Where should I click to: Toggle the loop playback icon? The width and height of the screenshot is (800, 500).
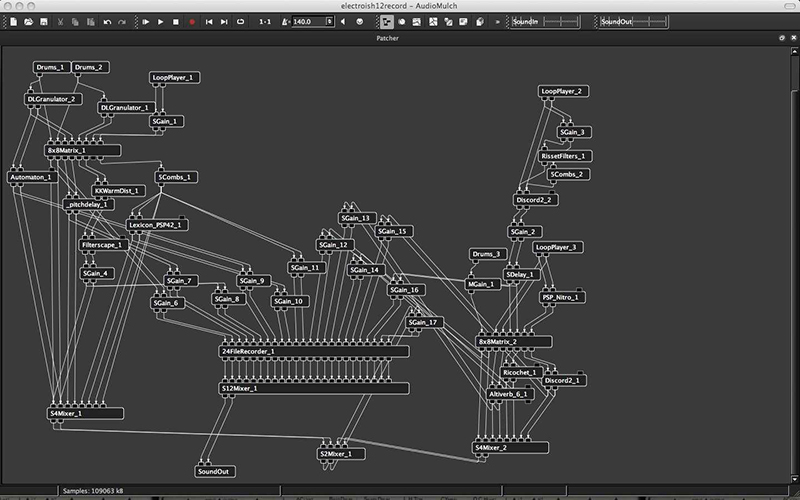(240, 22)
